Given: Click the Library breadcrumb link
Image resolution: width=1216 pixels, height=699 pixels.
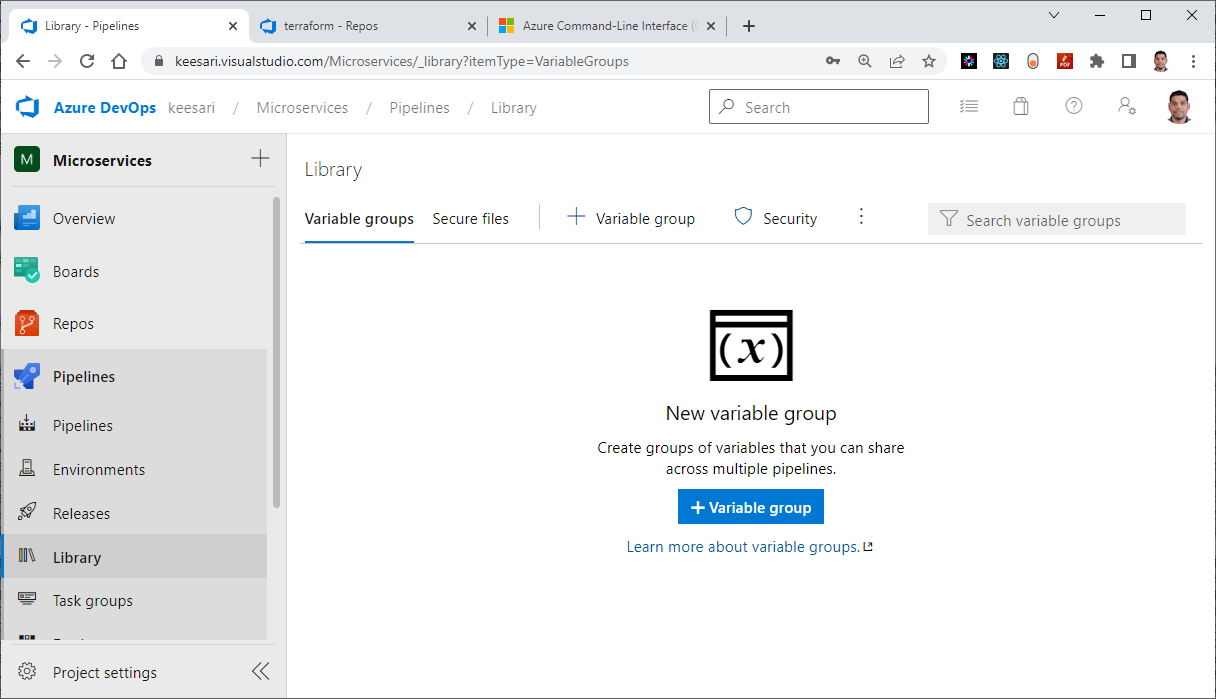Looking at the screenshot, I should pyautogui.click(x=514, y=107).
